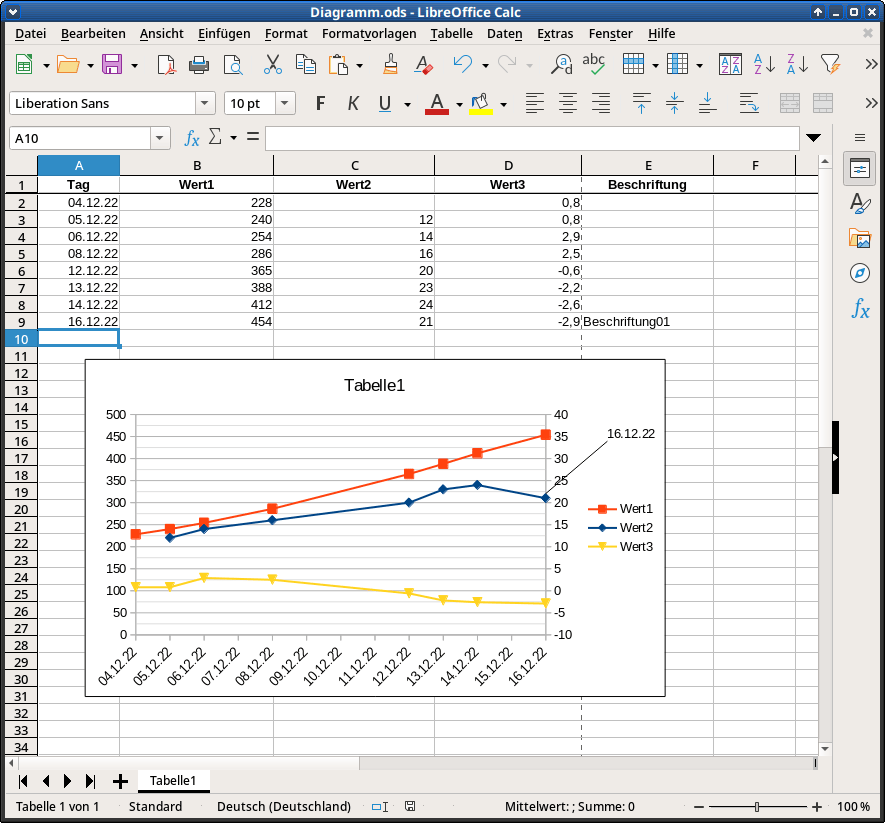This screenshot has width=885, height=823.
Task: Show more standard toolbar buttons
Action: [871, 65]
